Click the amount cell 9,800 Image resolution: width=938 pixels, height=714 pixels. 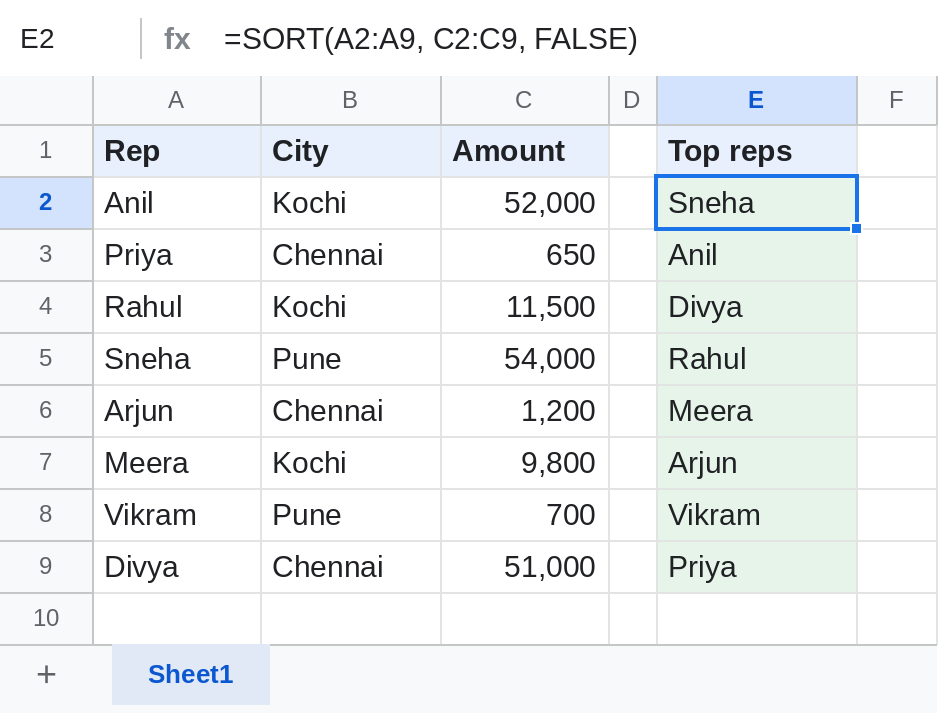(525, 463)
